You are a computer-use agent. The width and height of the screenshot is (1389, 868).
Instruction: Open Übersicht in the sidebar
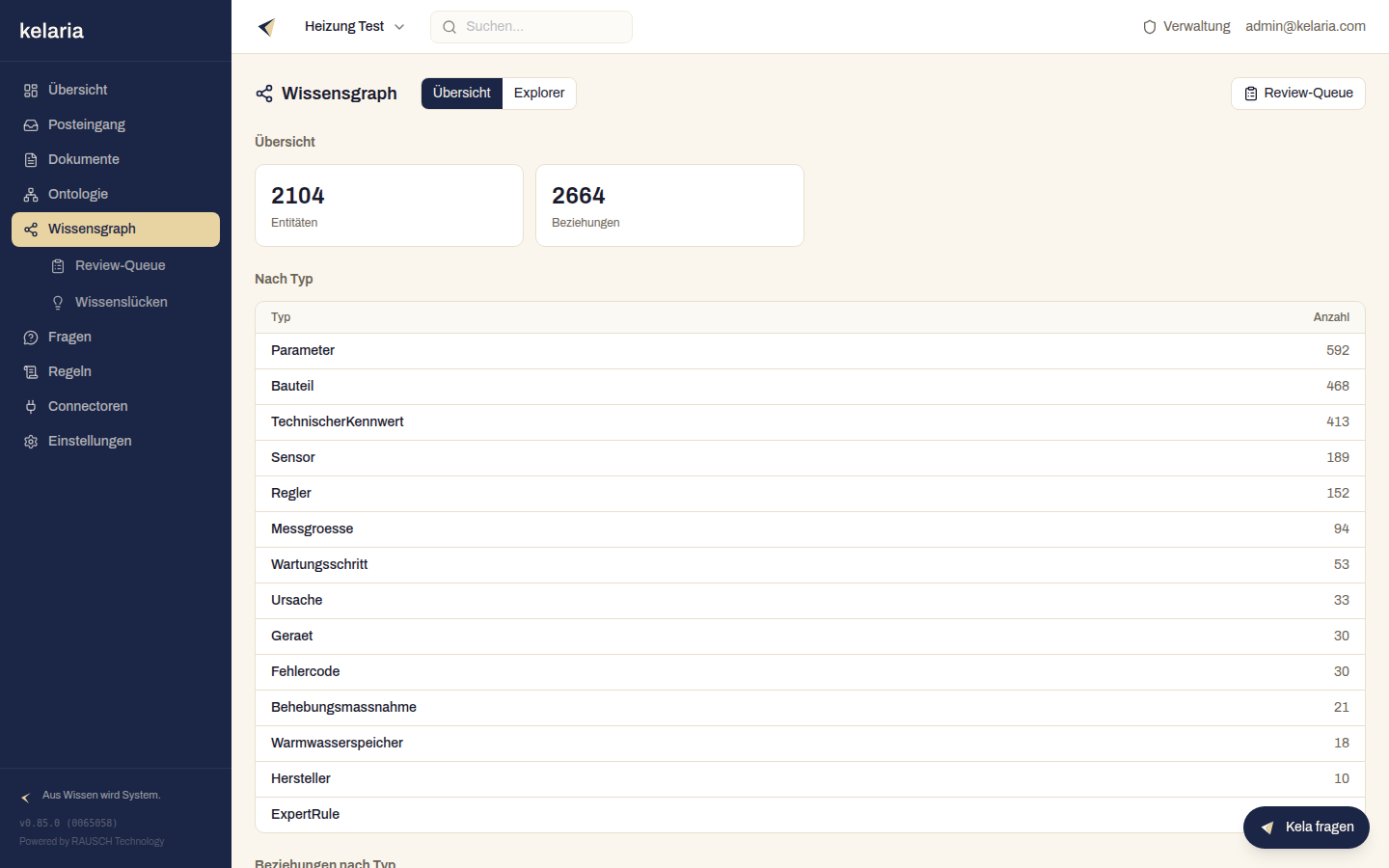click(x=116, y=90)
